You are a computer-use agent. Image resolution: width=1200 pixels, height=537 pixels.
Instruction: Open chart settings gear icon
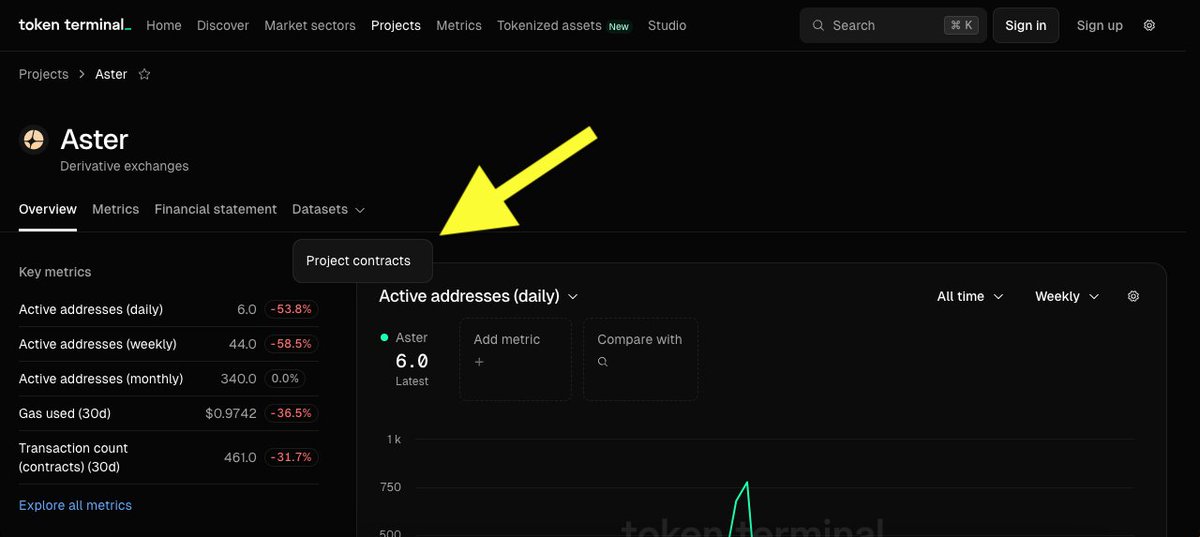click(1133, 296)
